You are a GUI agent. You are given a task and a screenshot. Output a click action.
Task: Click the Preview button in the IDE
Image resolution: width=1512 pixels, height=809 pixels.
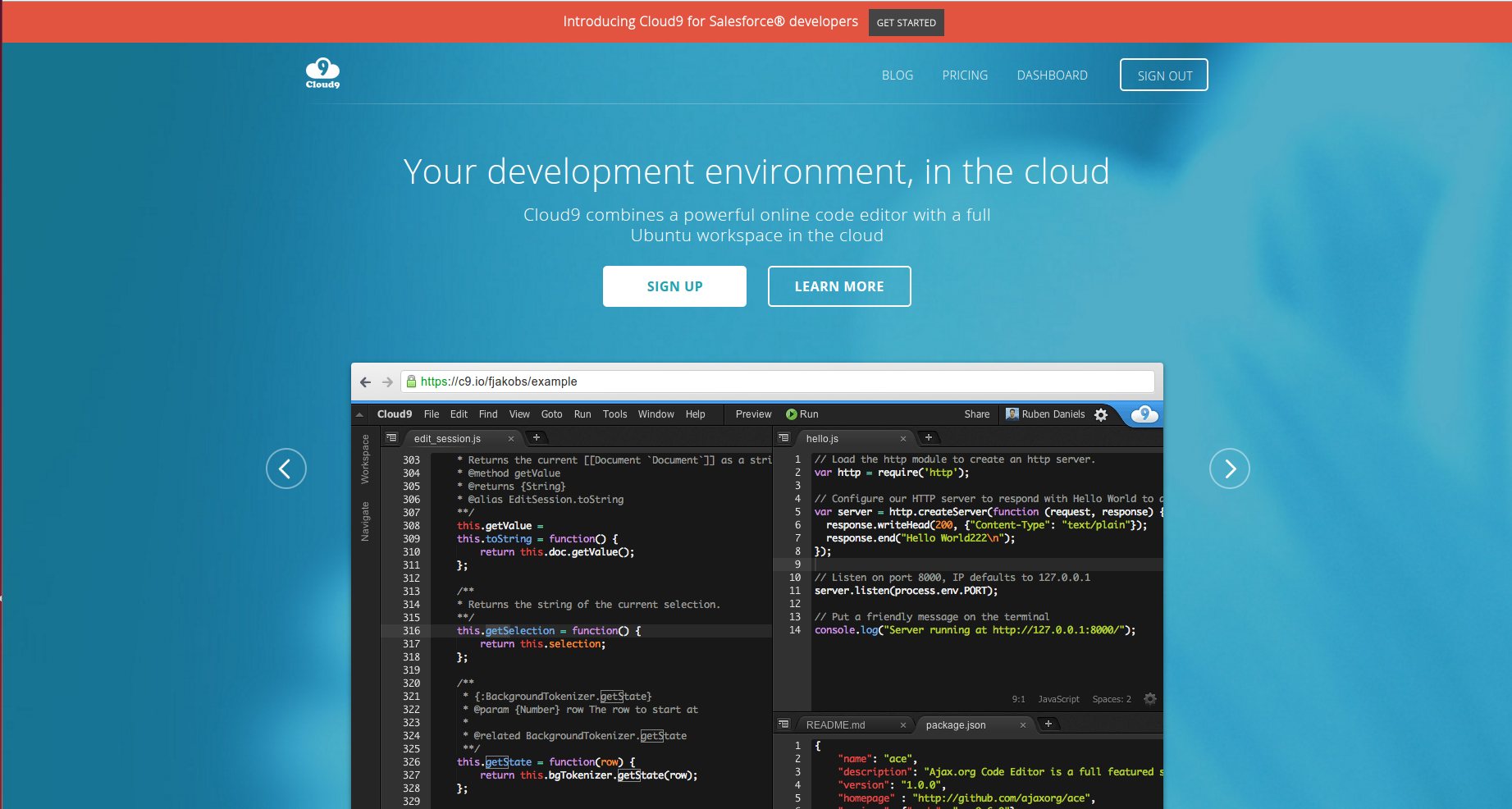[753, 414]
